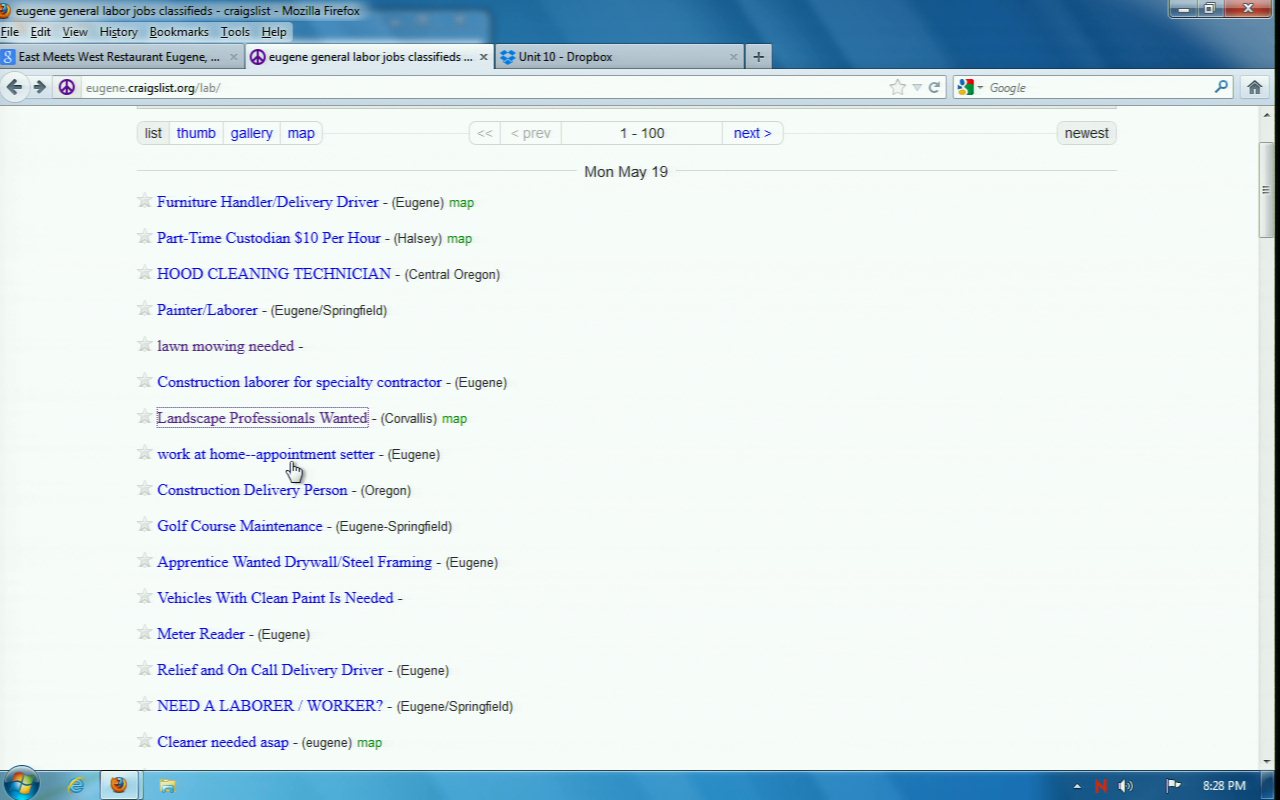Open a new tab with the plus button
Viewport: 1280px width, 800px height.
[x=758, y=57]
